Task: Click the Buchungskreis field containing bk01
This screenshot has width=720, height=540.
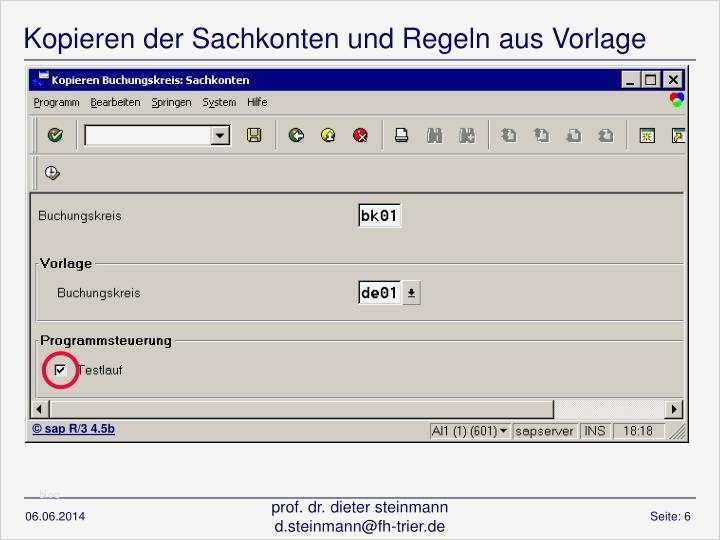Action: pos(379,215)
